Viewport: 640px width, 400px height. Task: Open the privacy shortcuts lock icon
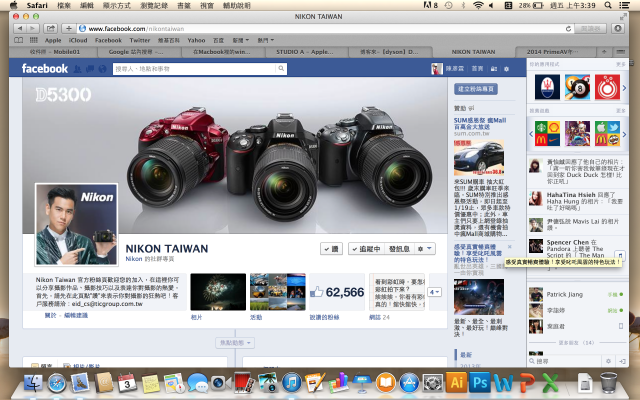click(493, 69)
